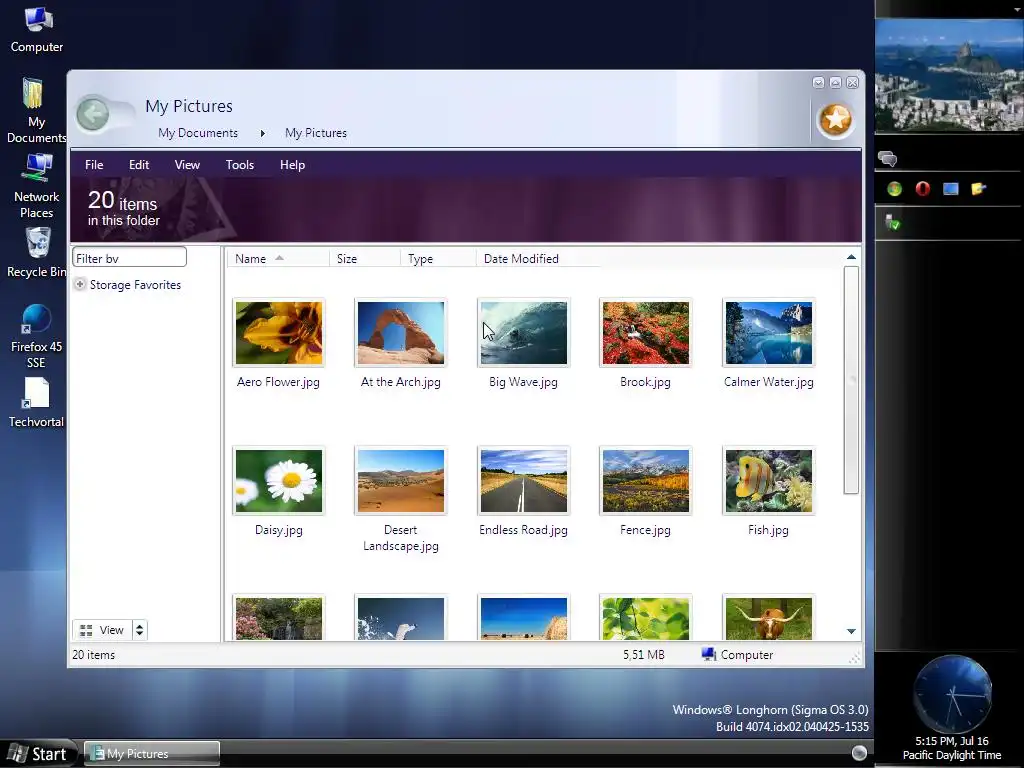
Task: Open the Tools menu
Action: click(240, 165)
